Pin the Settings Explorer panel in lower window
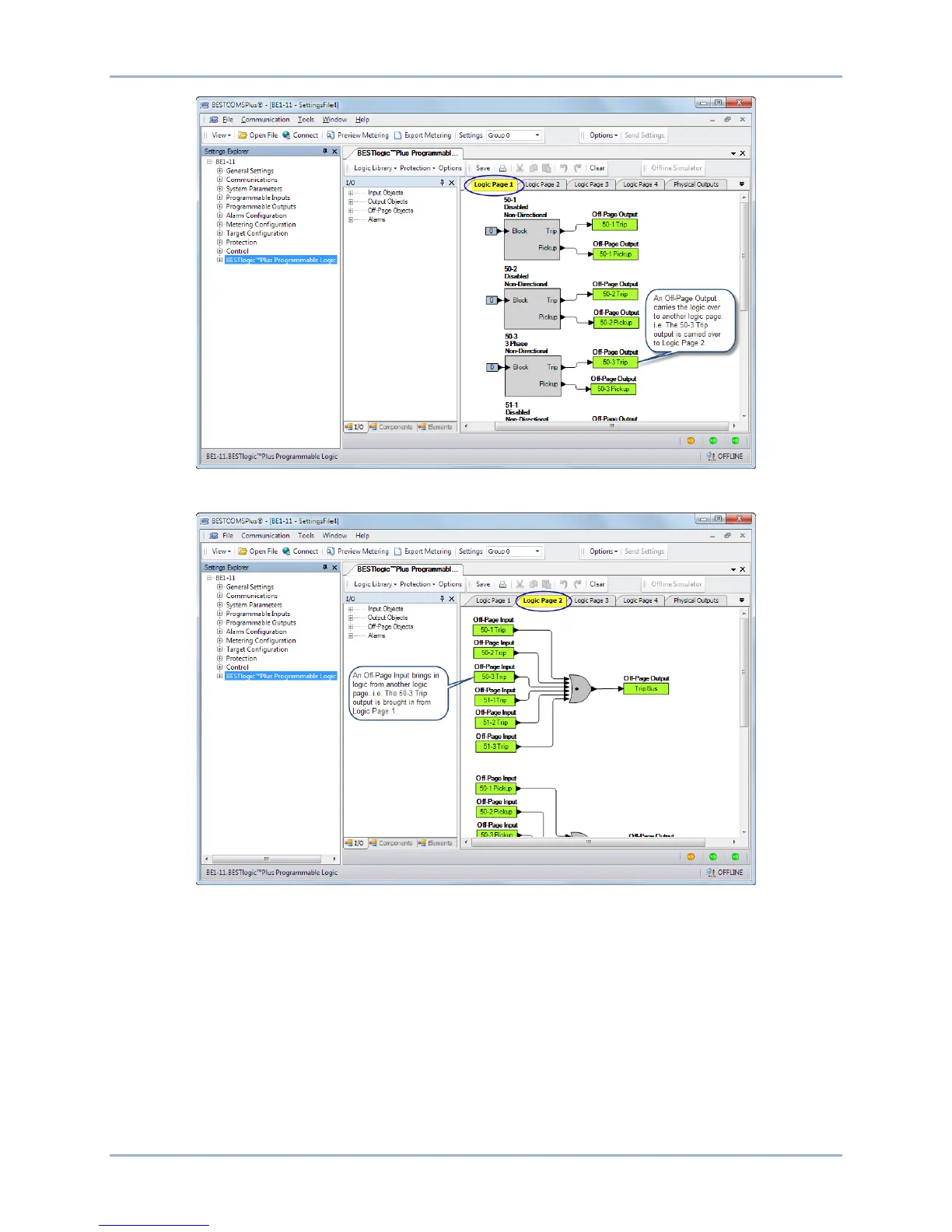 coord(325,568)
